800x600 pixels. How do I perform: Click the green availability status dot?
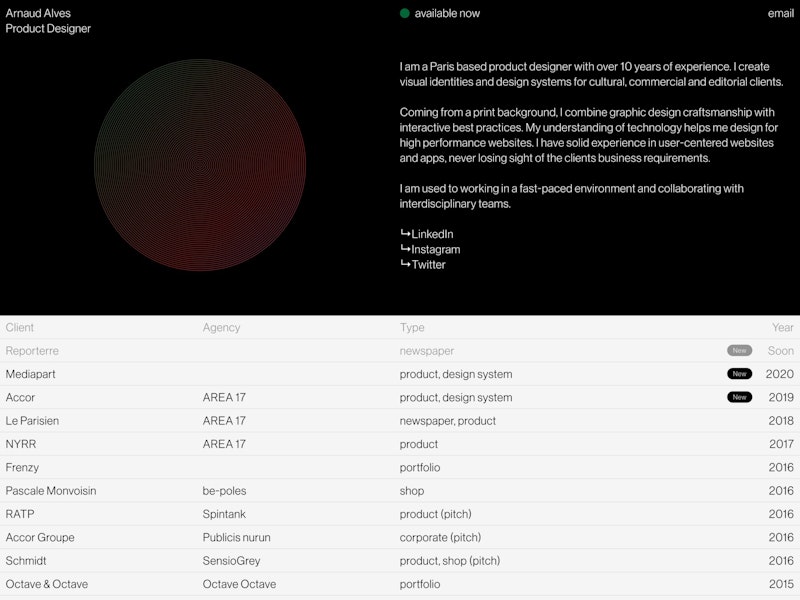(405, 13)
